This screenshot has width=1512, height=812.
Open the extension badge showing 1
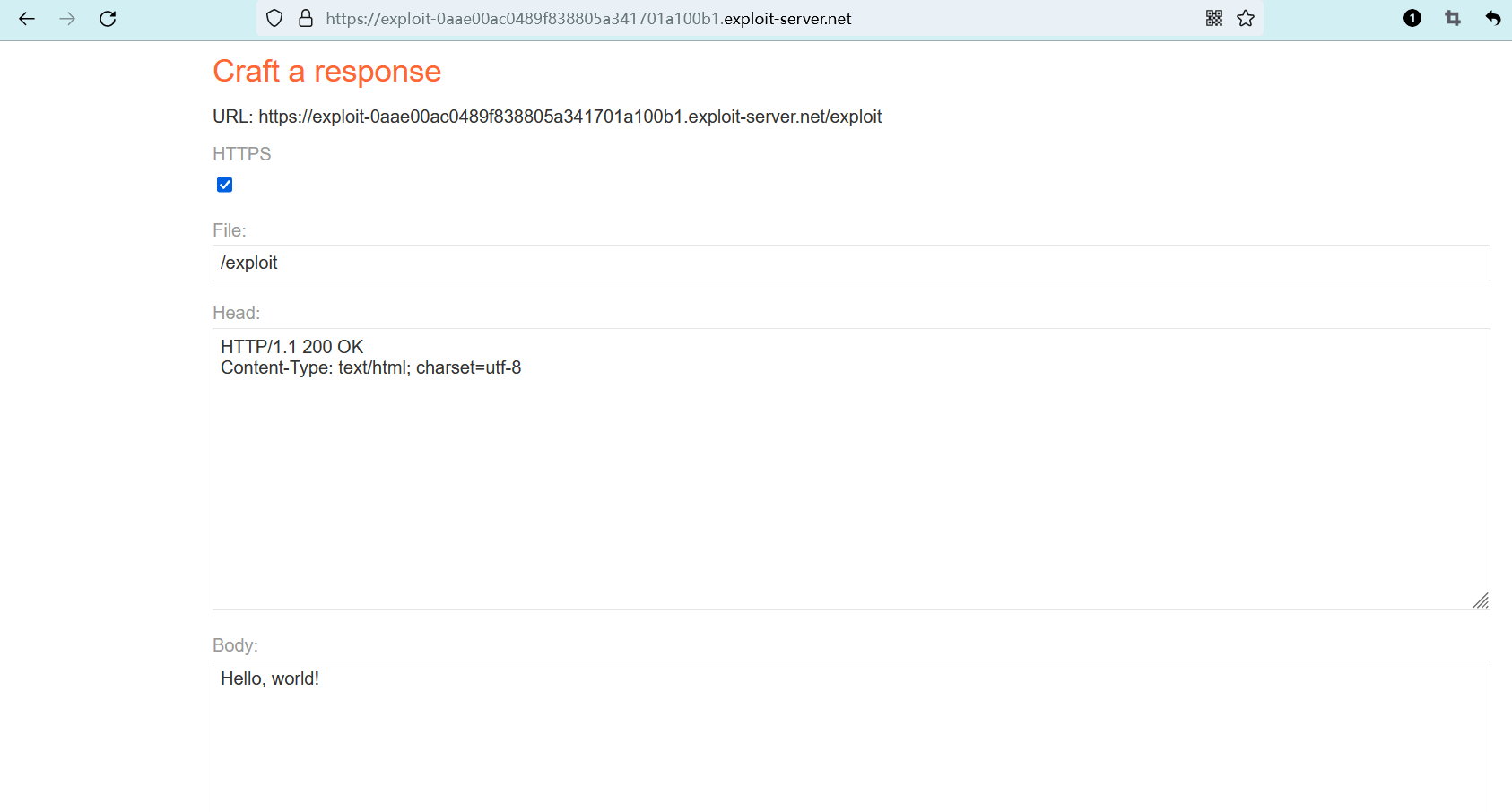tap(1412, 18)
